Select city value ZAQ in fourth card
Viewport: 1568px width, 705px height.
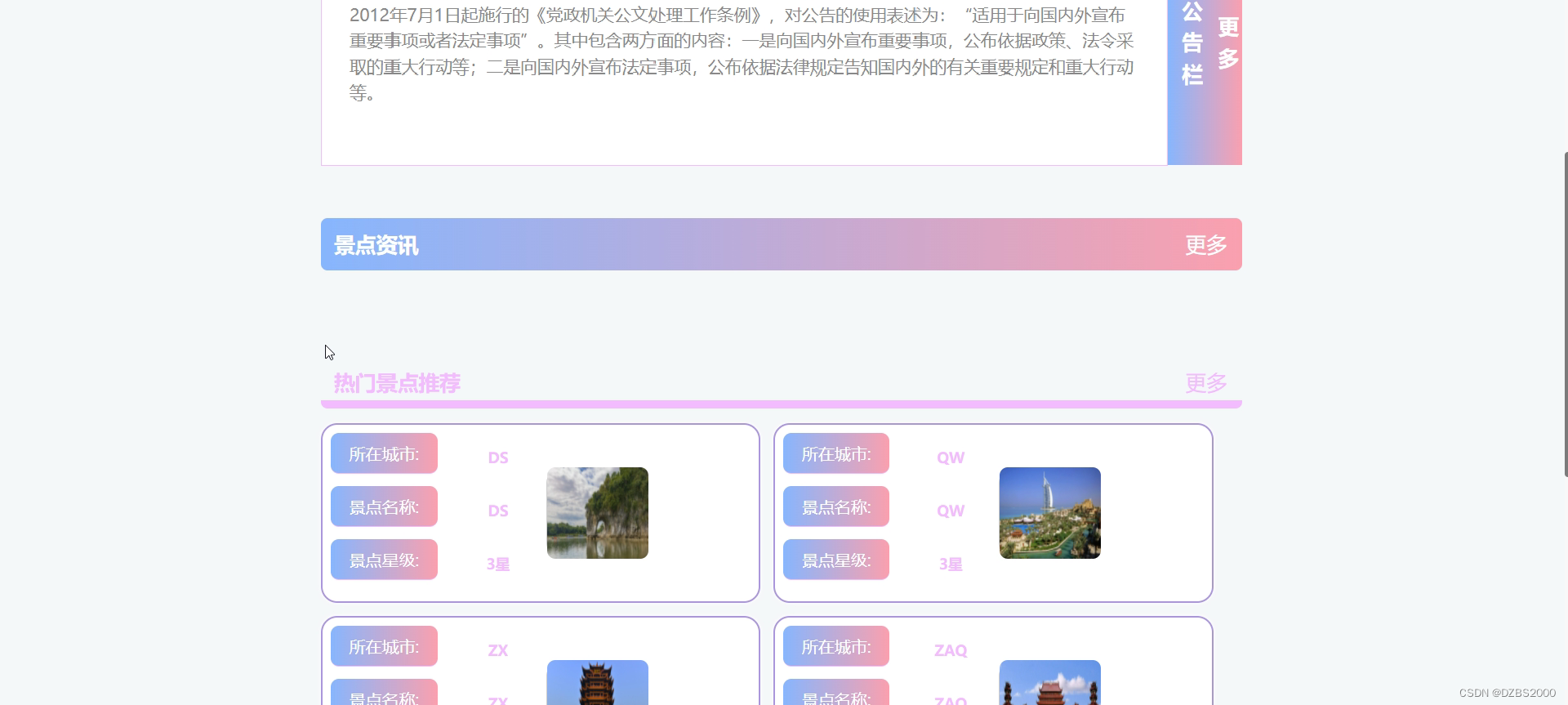coord(951,650)
